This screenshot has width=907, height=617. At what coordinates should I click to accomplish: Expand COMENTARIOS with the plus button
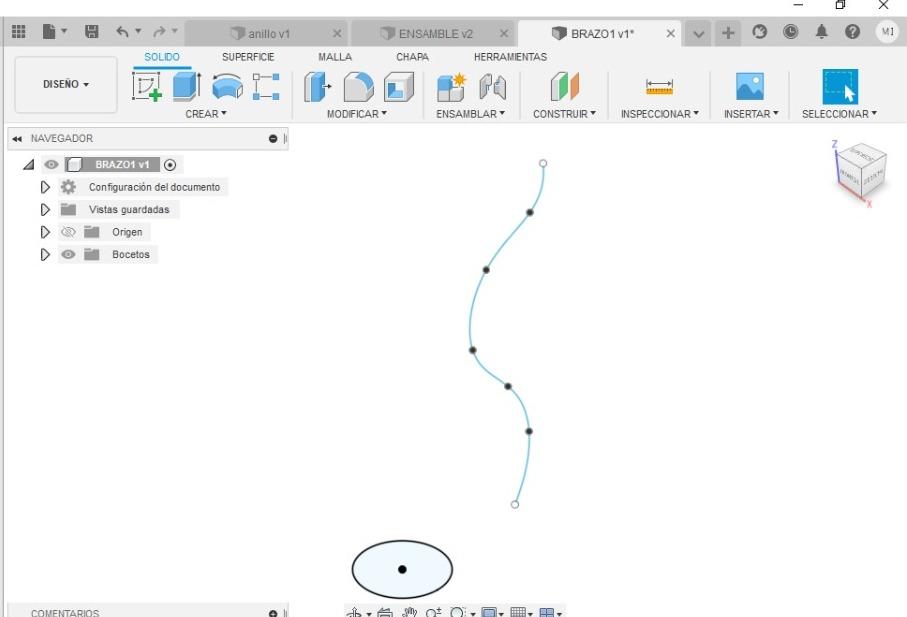(273, 613)
